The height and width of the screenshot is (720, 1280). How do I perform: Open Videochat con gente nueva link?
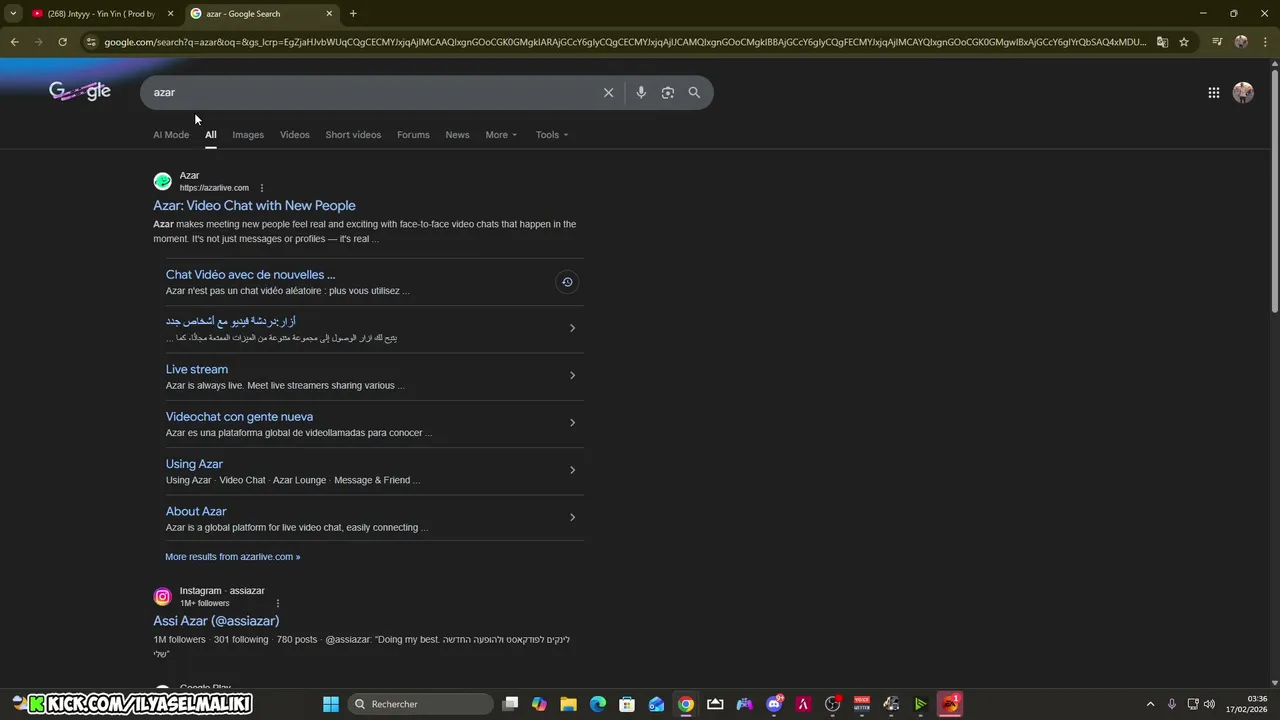pyautogui.click(x=239, y=417)
